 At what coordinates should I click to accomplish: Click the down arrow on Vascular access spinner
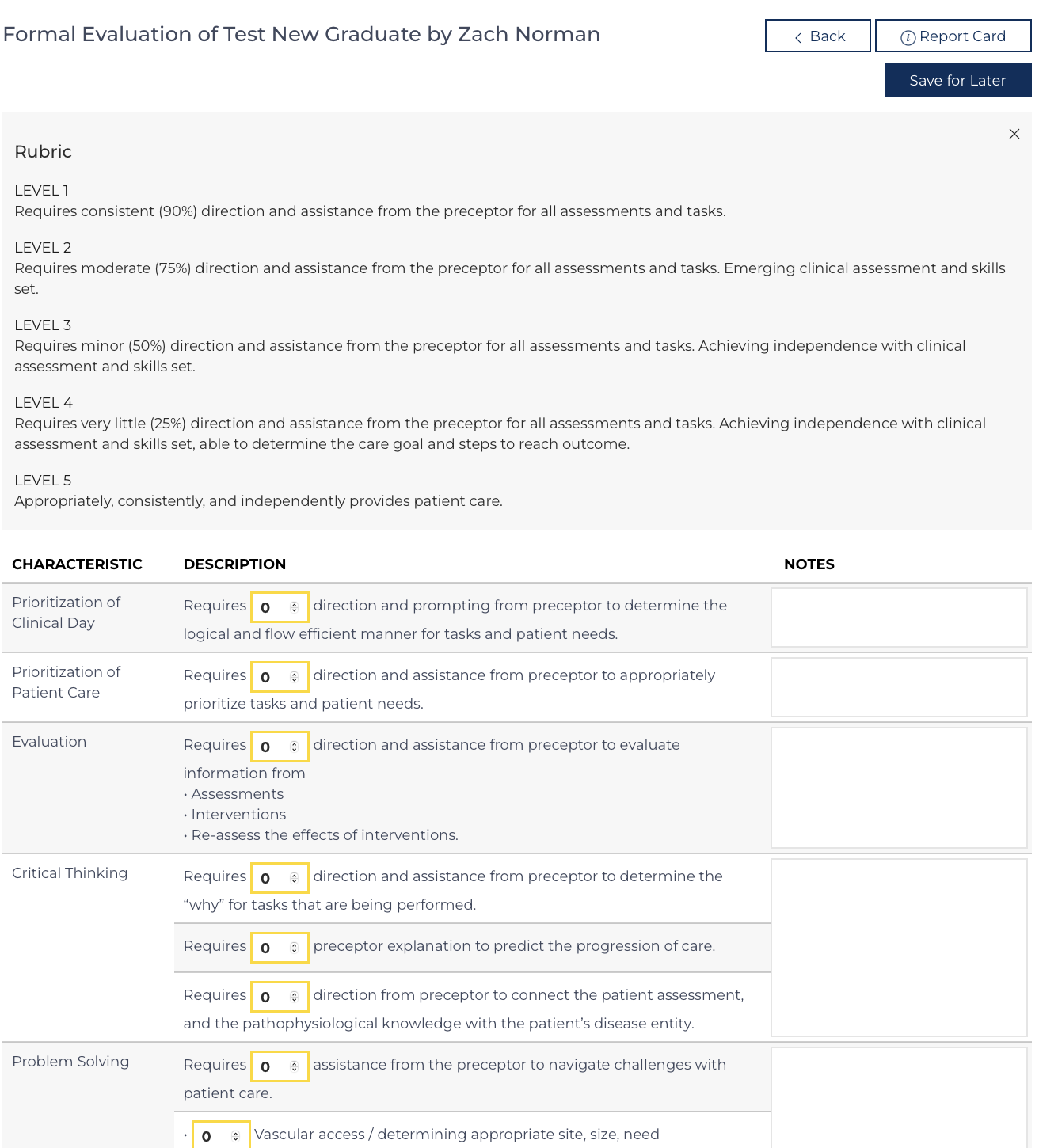[x=234, y=1139]
